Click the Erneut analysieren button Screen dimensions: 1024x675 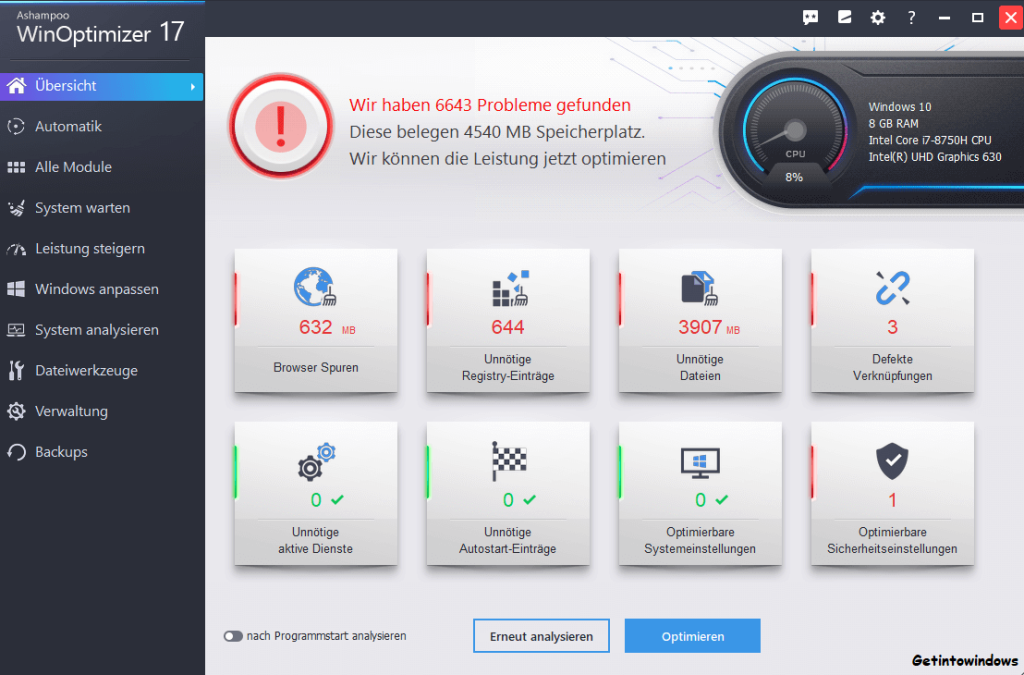click(x=541, y=636)
